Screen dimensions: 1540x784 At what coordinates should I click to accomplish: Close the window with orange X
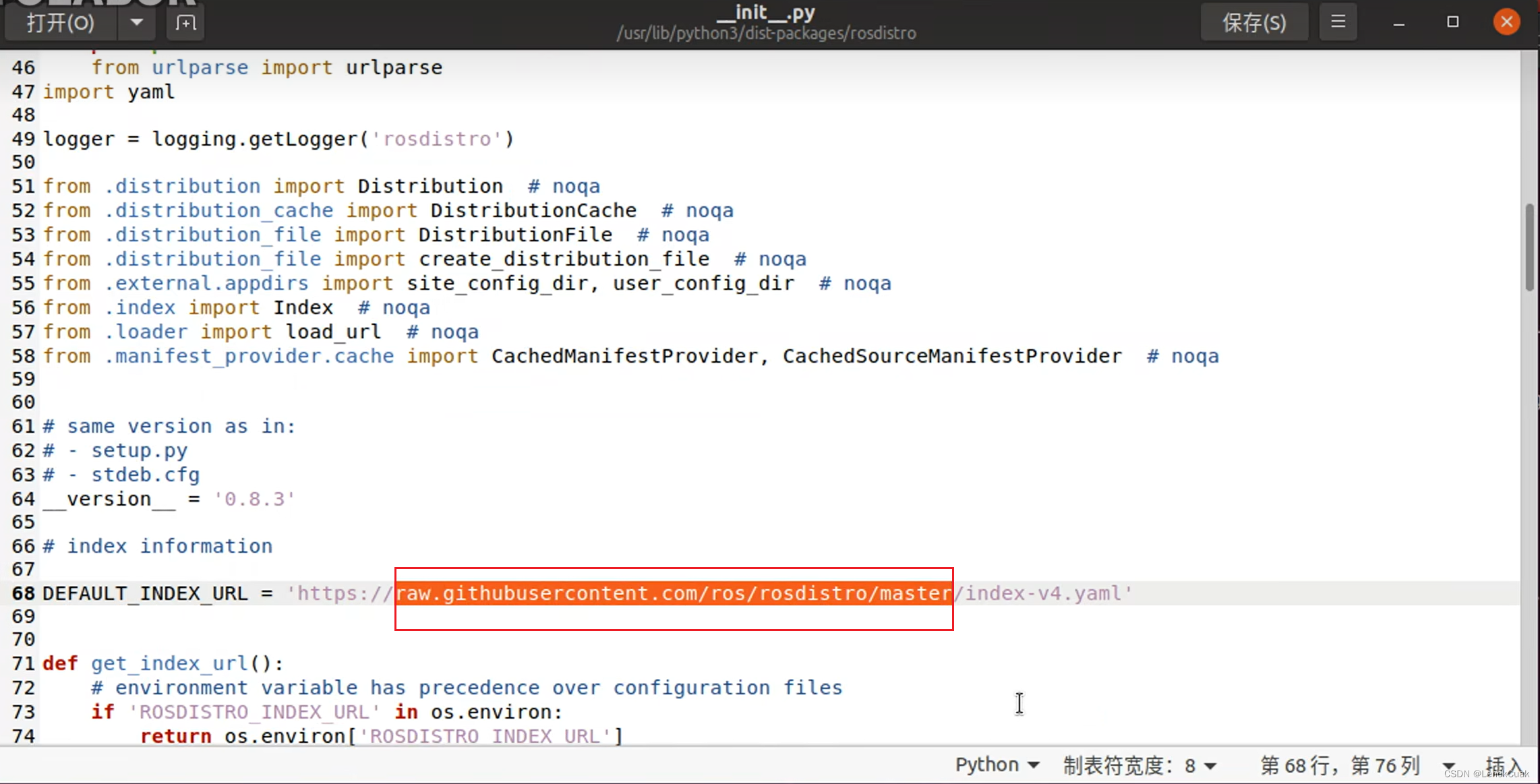click(x=1506, y=22)
